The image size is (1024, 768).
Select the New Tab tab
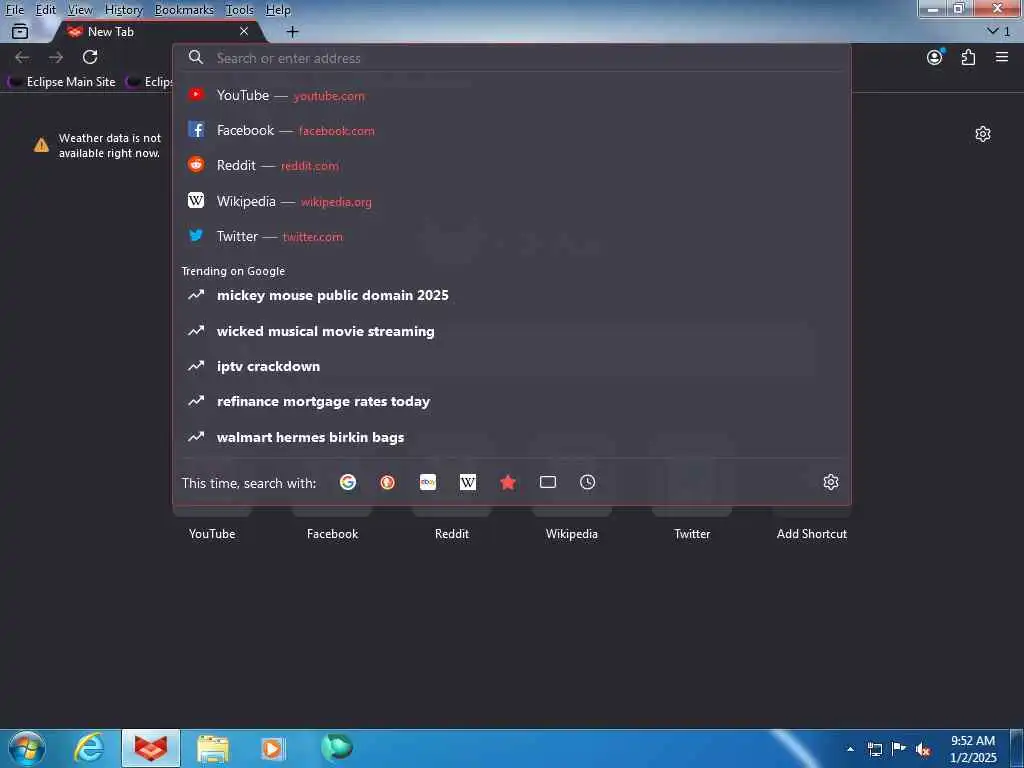(157, 31)
